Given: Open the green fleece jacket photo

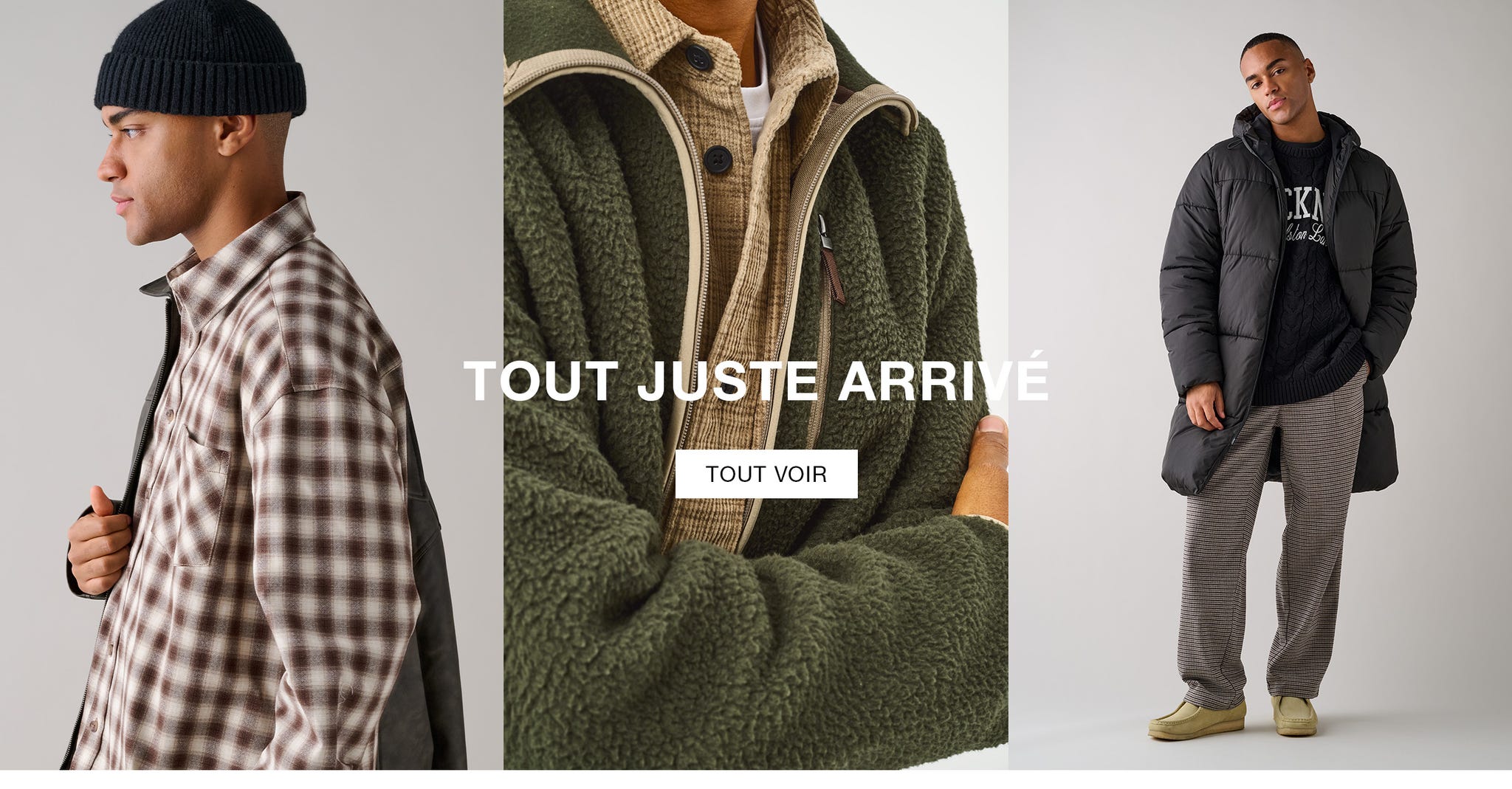Looking at the screenshot, I should (x=756, y=385).
